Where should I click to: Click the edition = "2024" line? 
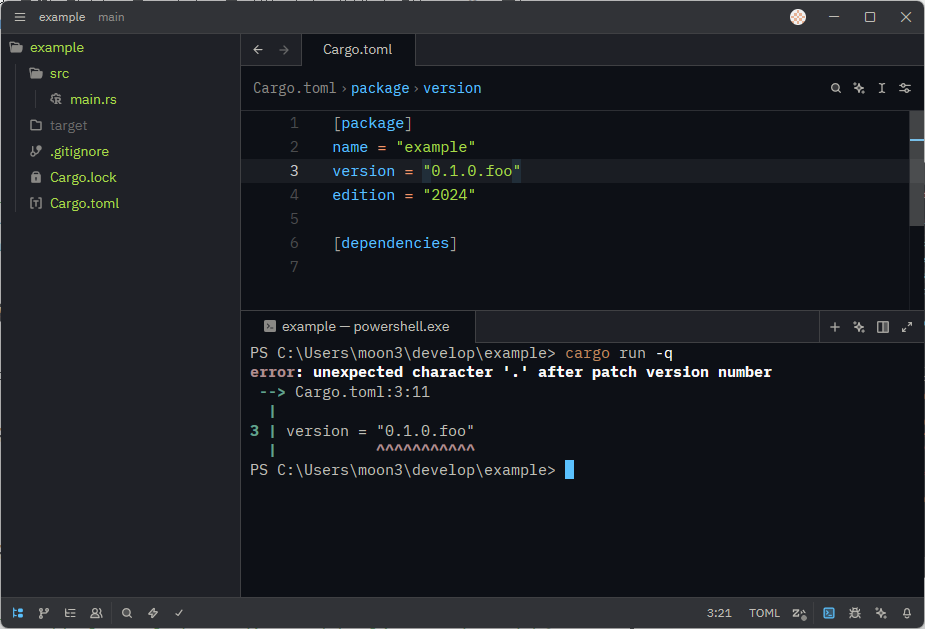[x=404, y=195]
